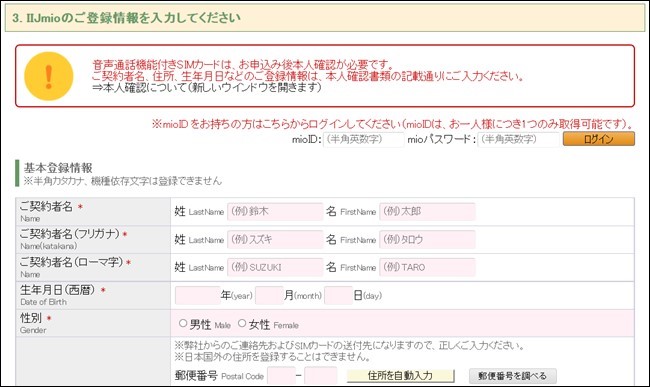
Task: Click the second Postal Code input box
Action: (320, 376)
